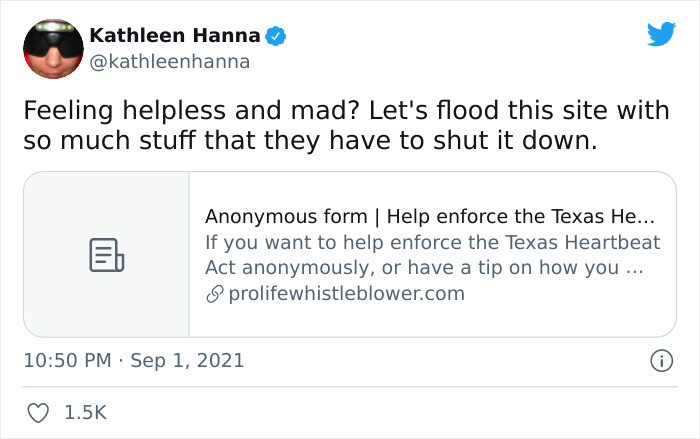Open the tweet info icon
Screen dimensions: 700x439
[661, 361]
